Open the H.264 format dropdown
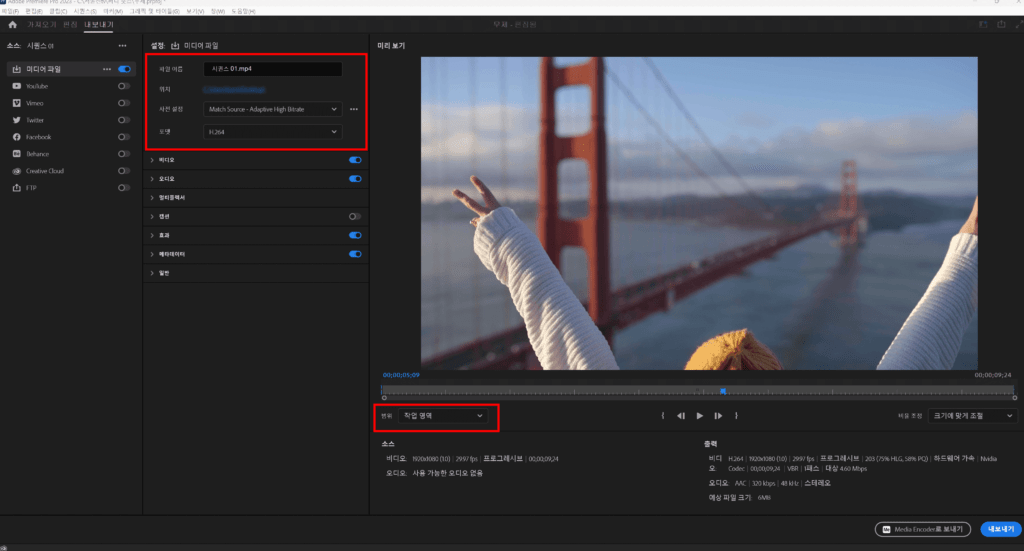This screenshot has height=551, width=1024. [x=272, y=132]
